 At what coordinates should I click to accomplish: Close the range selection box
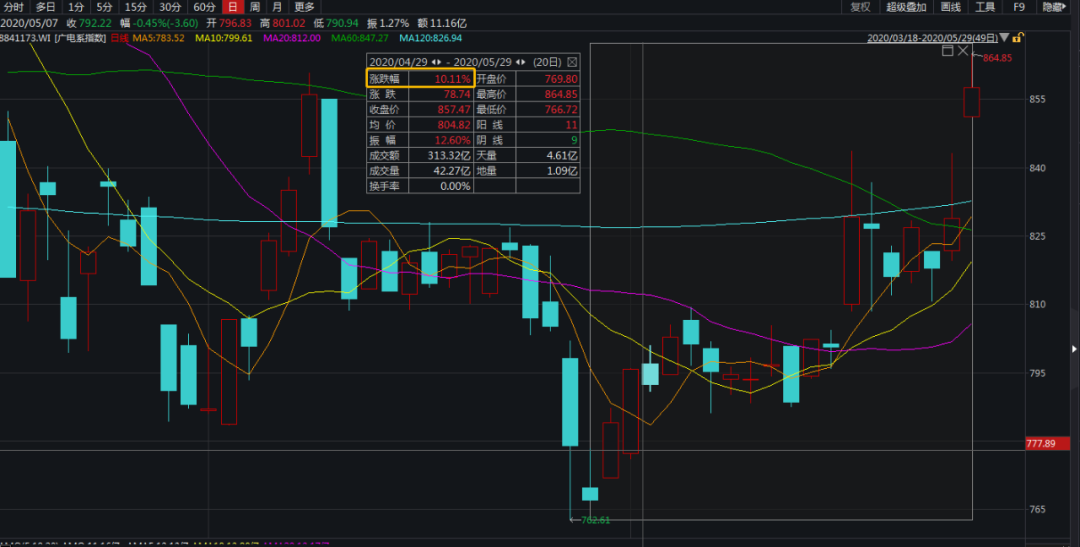[x=964, y=51]
